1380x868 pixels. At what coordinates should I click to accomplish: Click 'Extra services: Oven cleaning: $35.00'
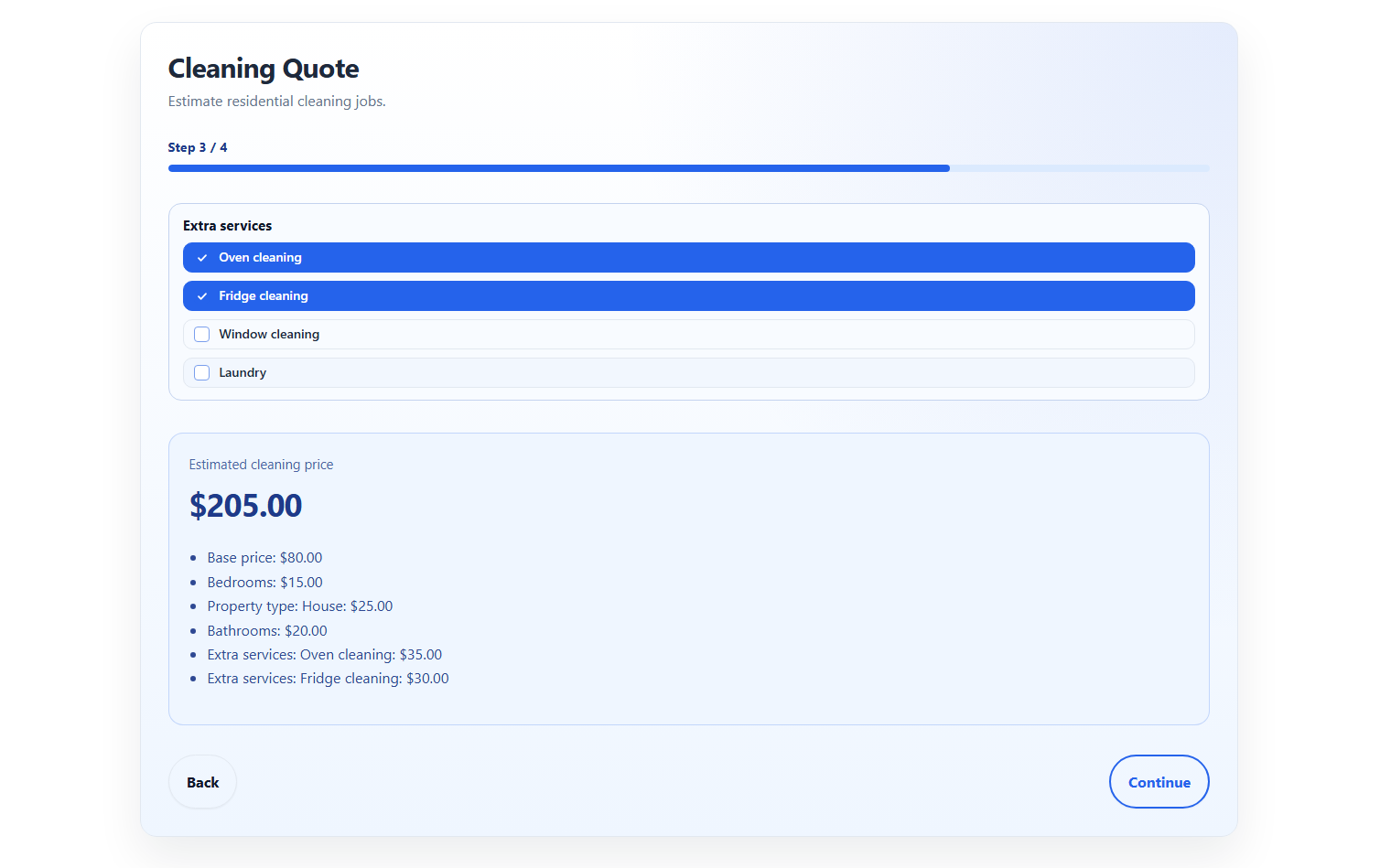point(325,655)
